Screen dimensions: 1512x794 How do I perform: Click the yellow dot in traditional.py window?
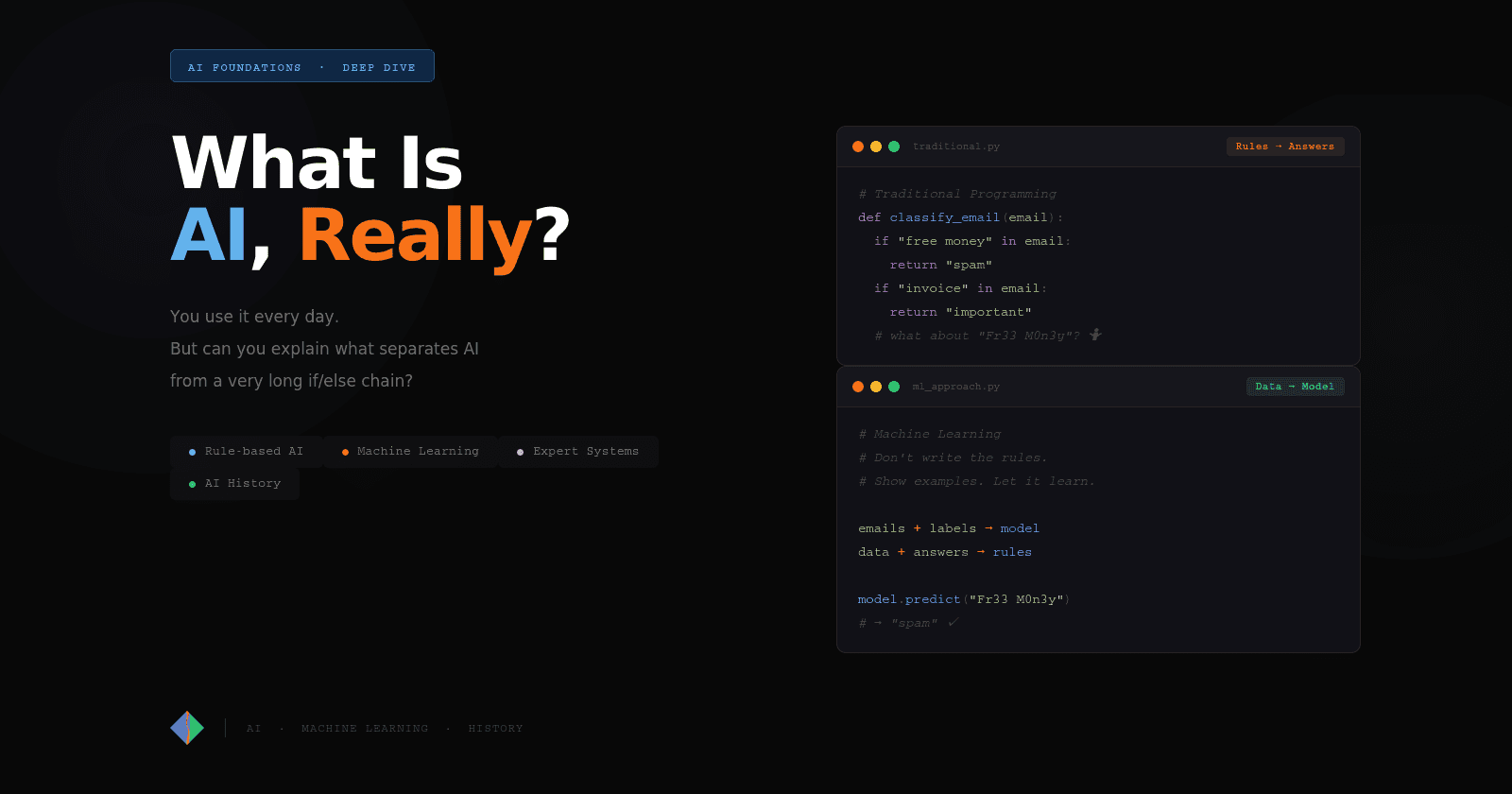(x=876, y=147)
